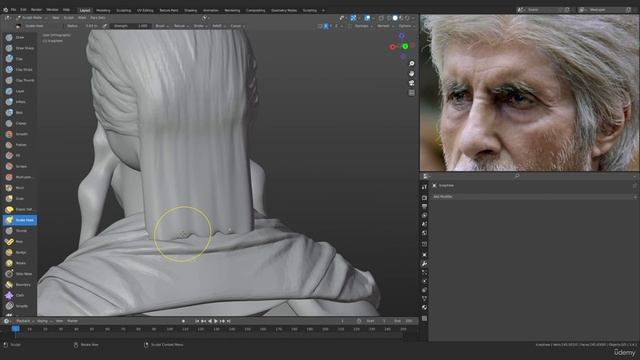
Task: Open the timeline Playback dropdown
Action: coord(24,321)
